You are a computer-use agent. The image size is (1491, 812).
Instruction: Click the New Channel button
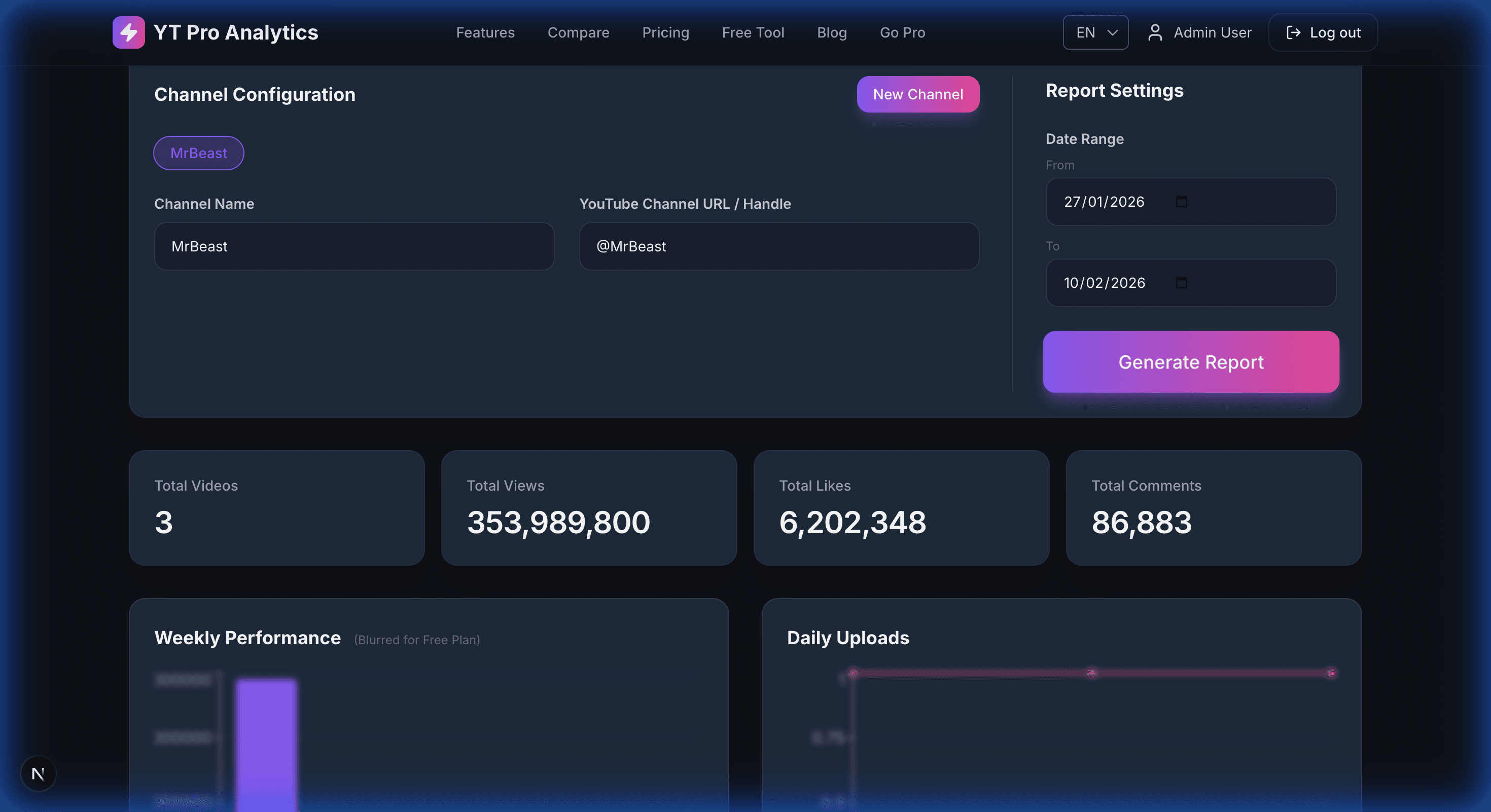(x=918, y=94)
